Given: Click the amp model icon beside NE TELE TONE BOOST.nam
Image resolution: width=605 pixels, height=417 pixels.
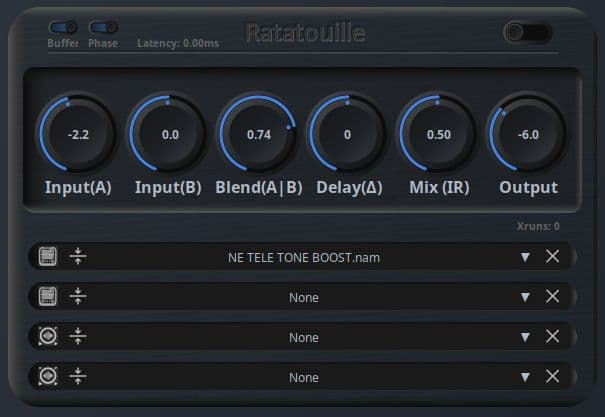Looking at the screenshot, I should pos(48,256).
